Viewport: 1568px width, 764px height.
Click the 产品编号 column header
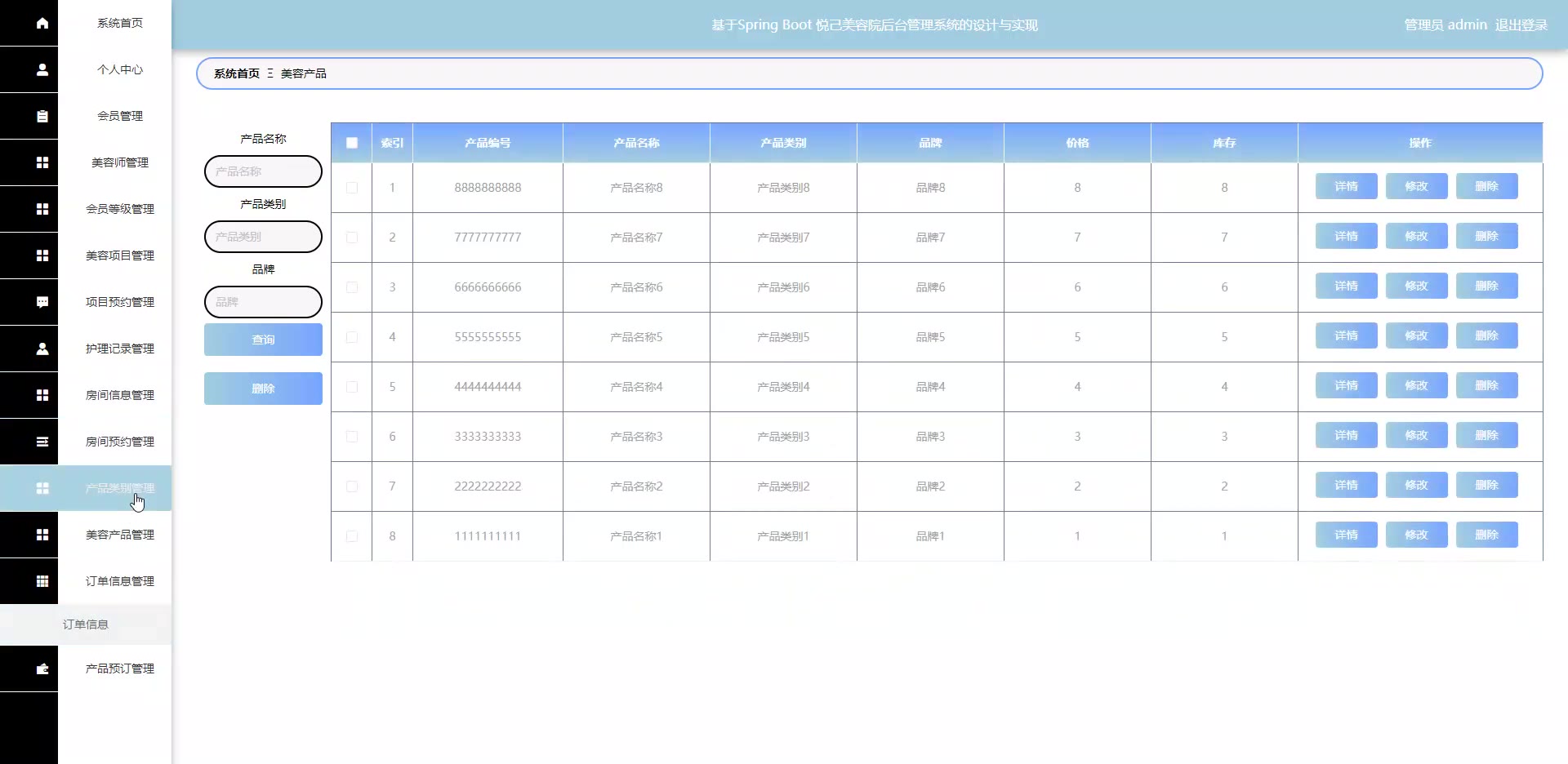[x=488, y=143]
